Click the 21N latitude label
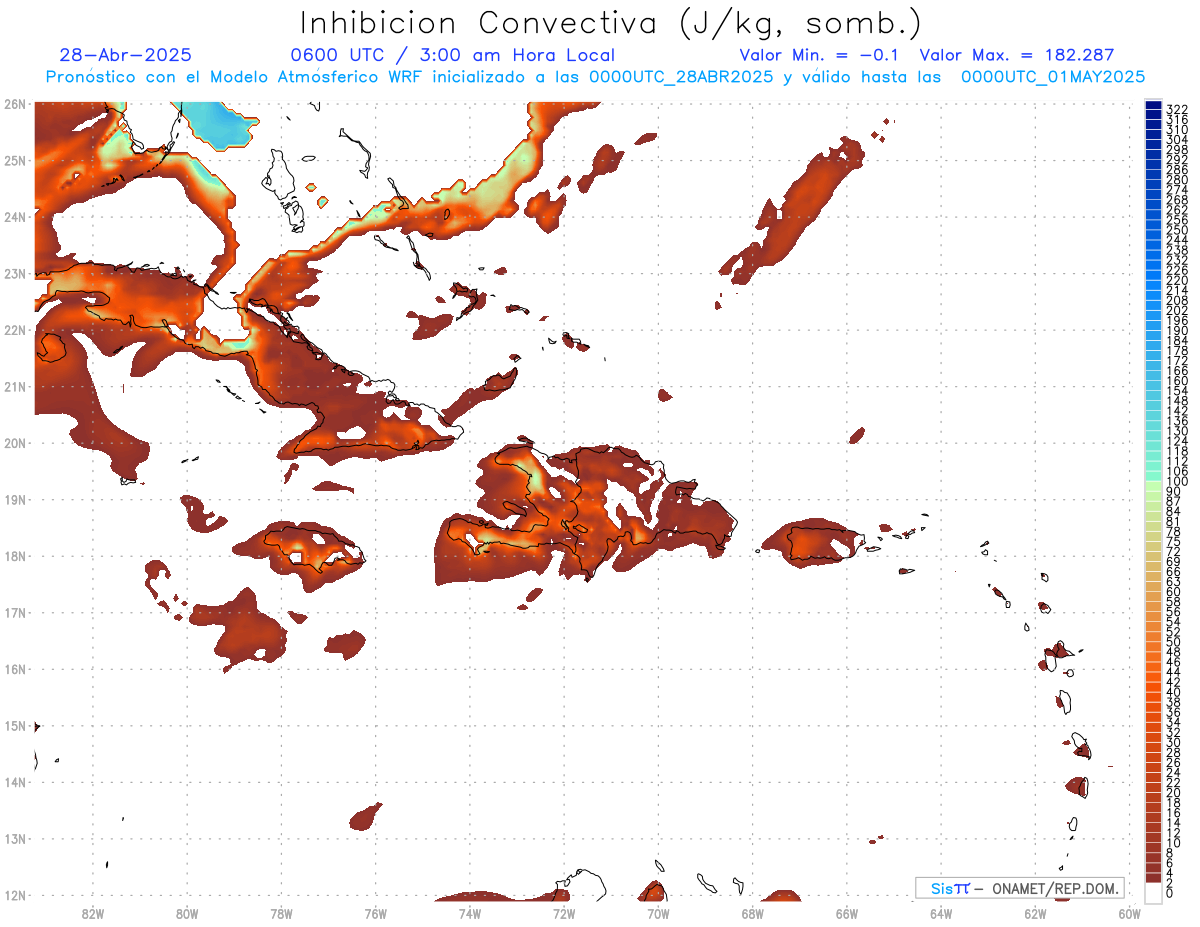This screenshot has width=1200, height=927. coord(14,386)
